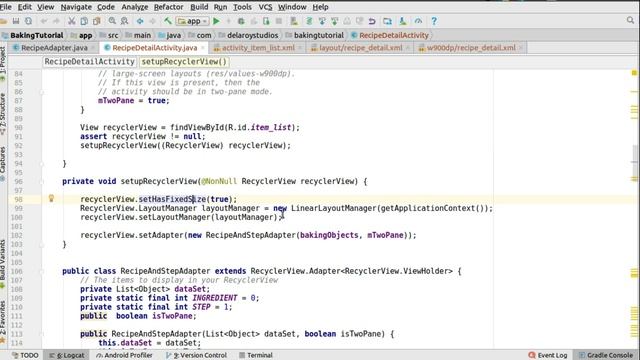Select RecipeDetailActivity.java editor tab
Screen dimensions: 640x360
[155, 48]
